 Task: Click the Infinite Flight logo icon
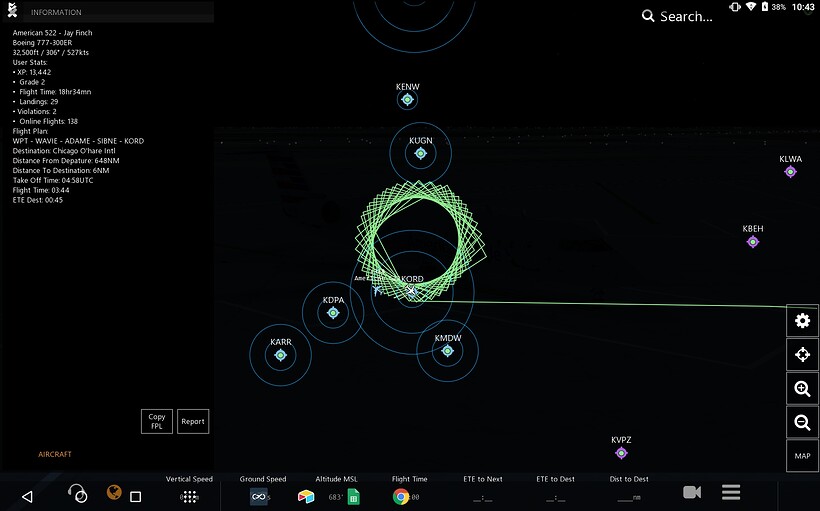[13, 10]
